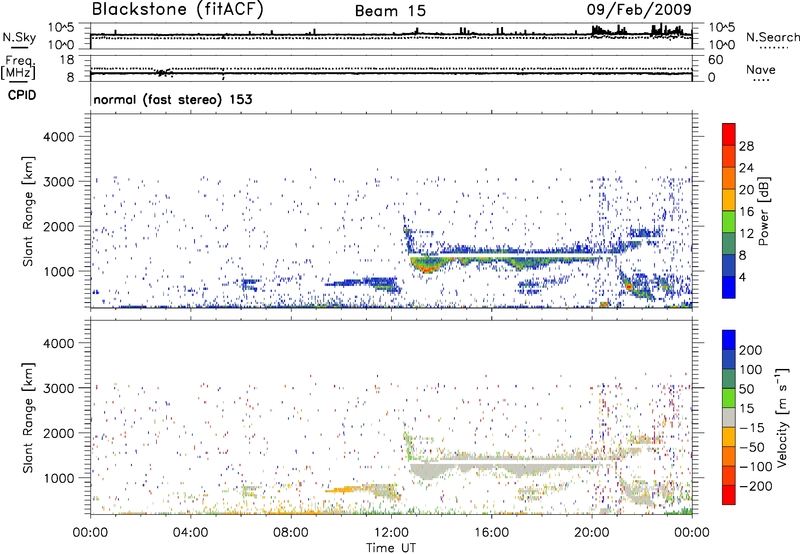Pick the dark teal segment of the Velocity color bar
Viewport: 800px width, 554px height.
click(729, 379)
